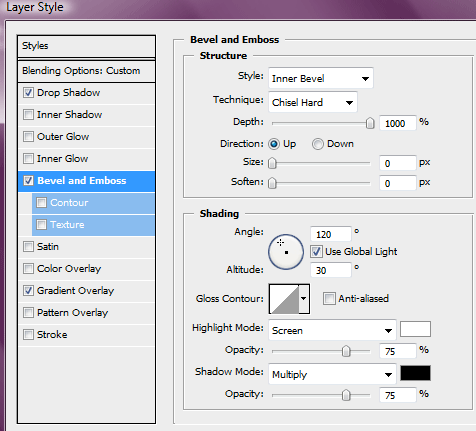Enable the Anti-aliased checkbox

click(329, 298)
